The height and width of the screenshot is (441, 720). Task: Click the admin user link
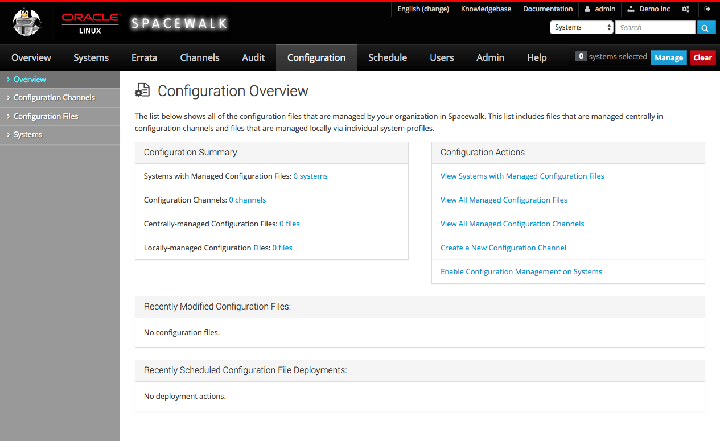(x=600, y=9)
